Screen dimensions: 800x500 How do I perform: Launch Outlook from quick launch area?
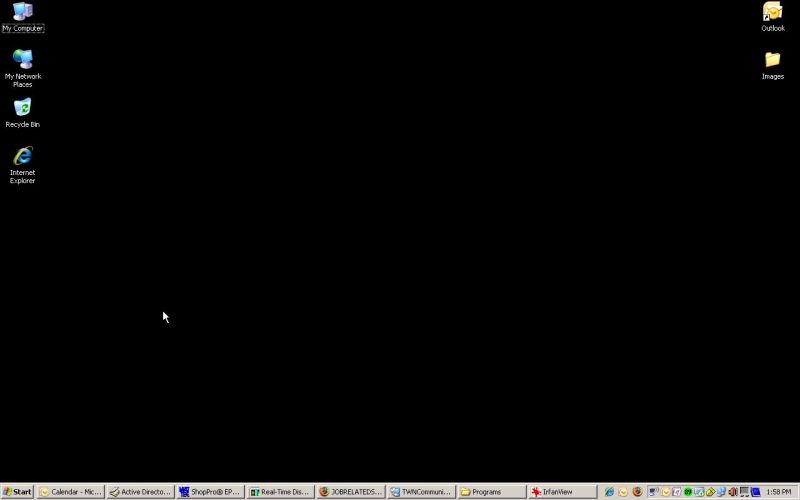pos(622,492)
